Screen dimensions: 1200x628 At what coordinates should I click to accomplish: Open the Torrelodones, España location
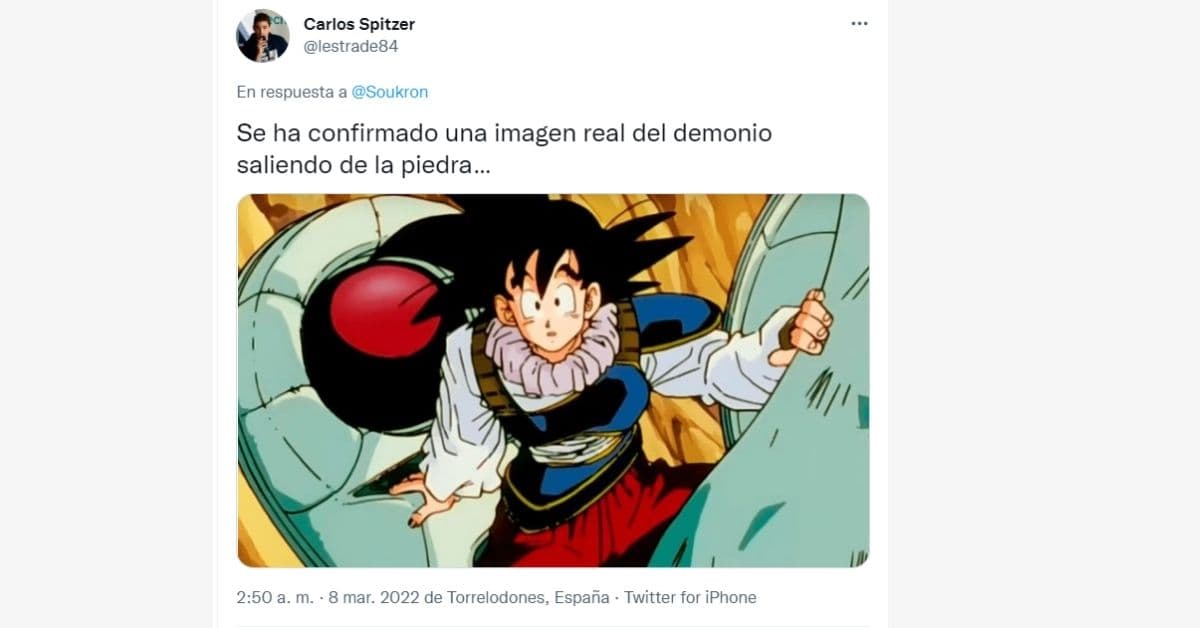coord(527,598)
